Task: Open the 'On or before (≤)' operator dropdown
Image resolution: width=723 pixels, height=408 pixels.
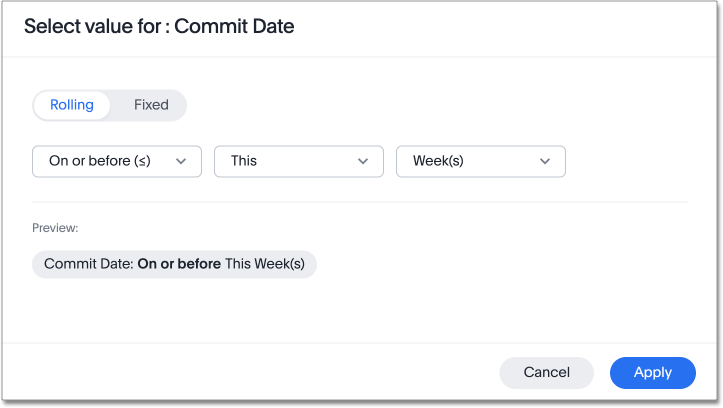Action: [117, 161]
